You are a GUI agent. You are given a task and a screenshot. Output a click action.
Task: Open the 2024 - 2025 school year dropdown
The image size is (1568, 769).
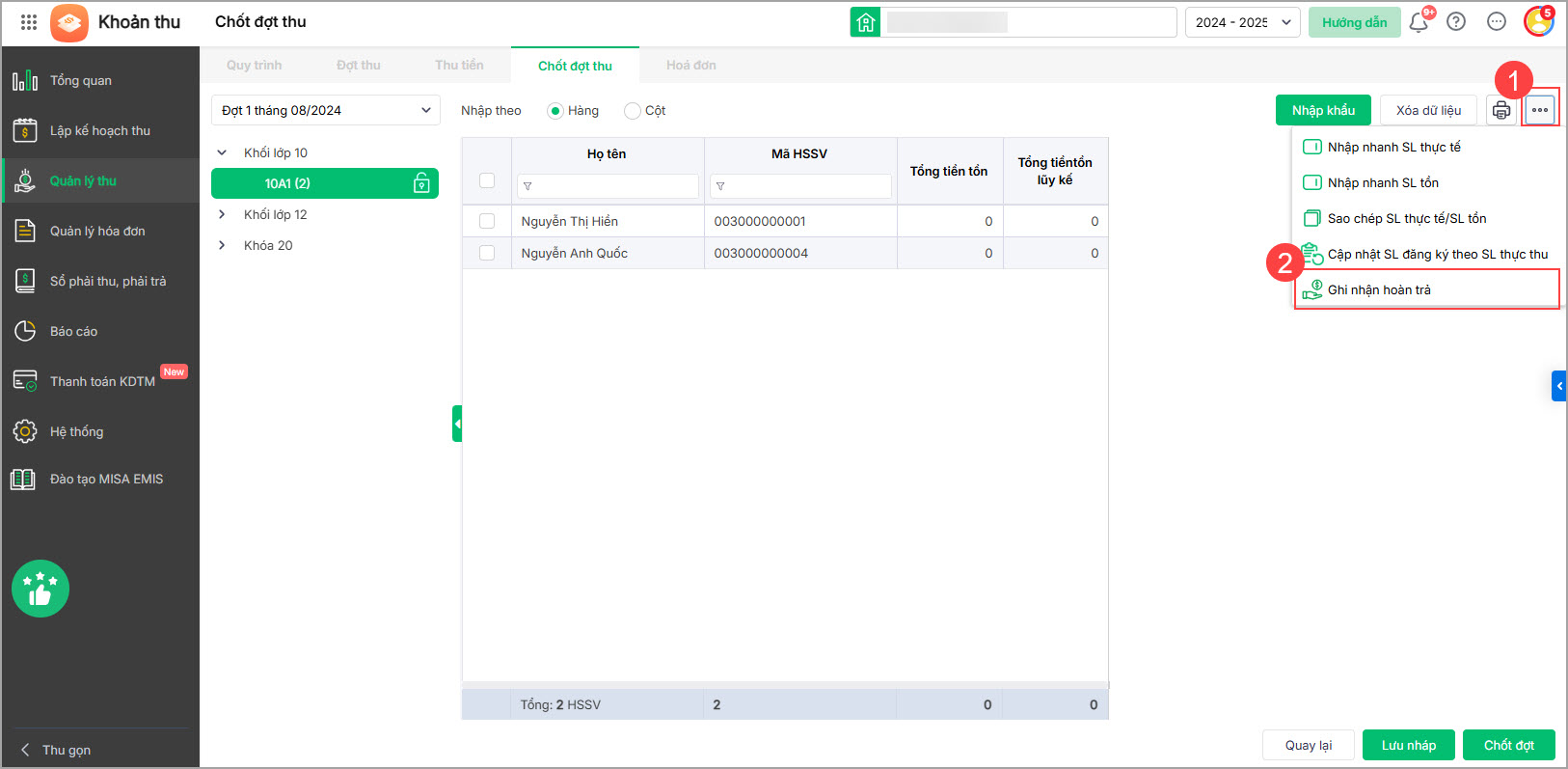click(x=1243, y=22)
